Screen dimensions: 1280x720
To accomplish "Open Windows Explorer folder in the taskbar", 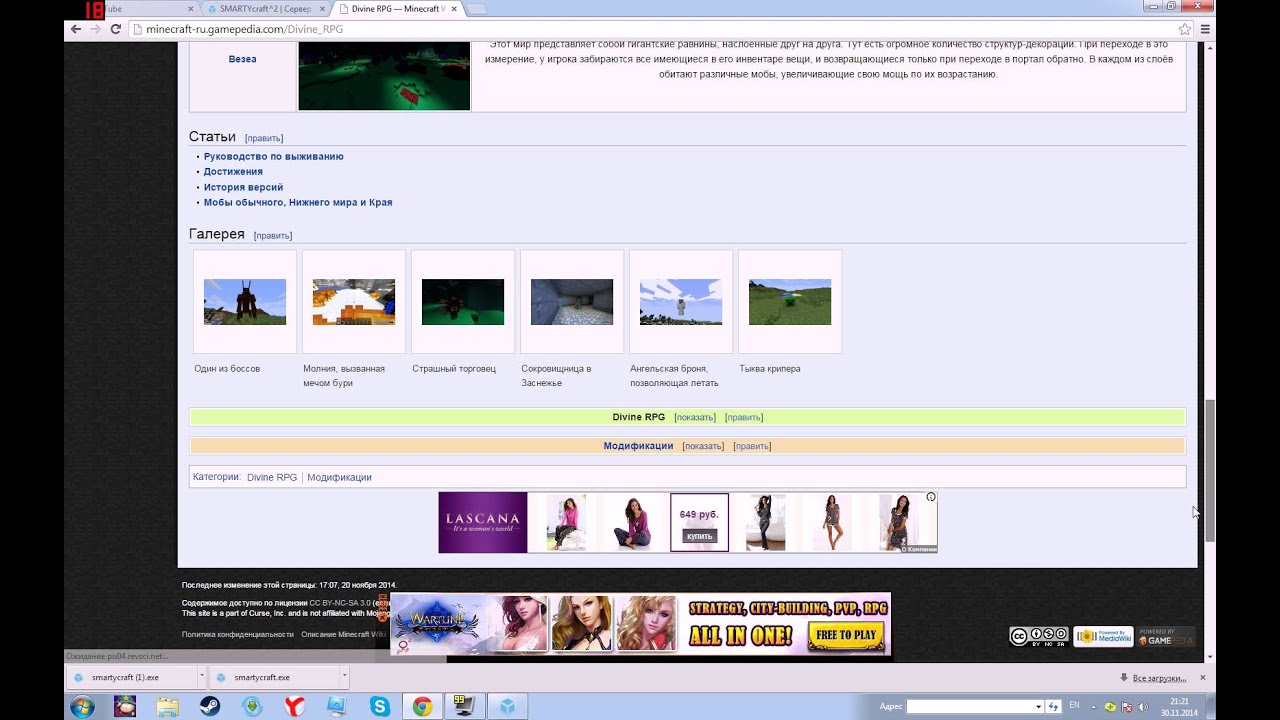I will 167,707.
